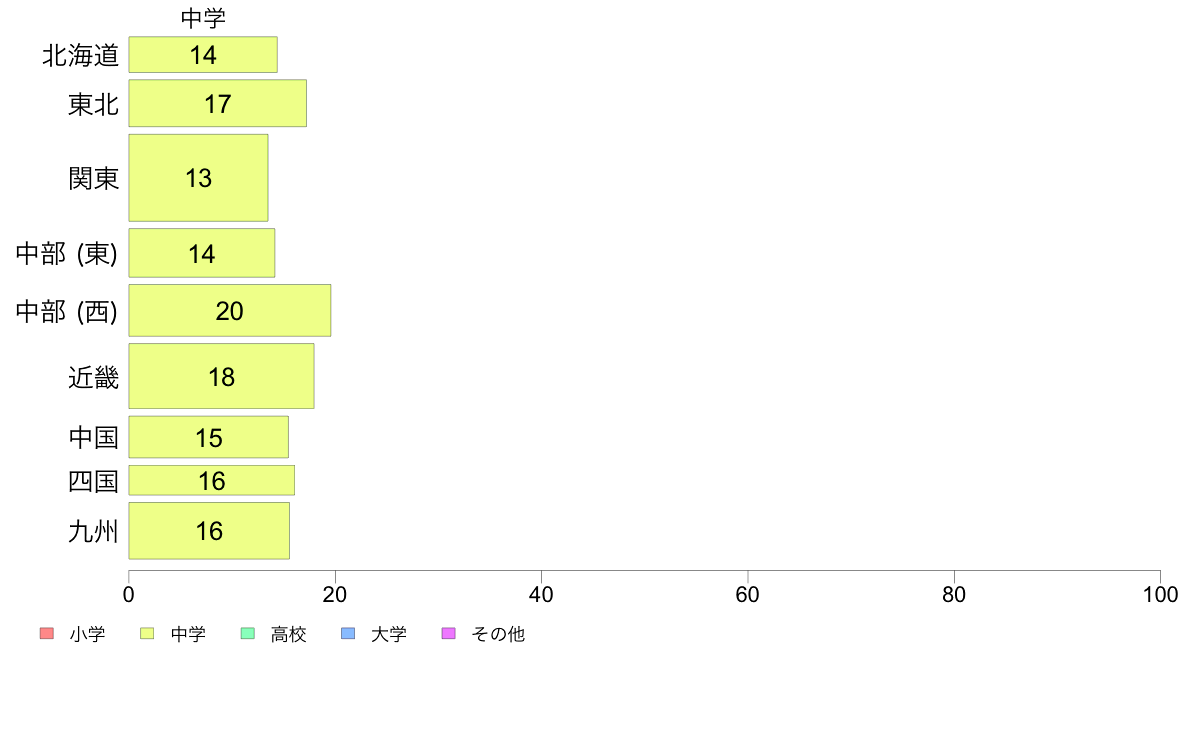Click the 中学 column header label

pos(203,18)
